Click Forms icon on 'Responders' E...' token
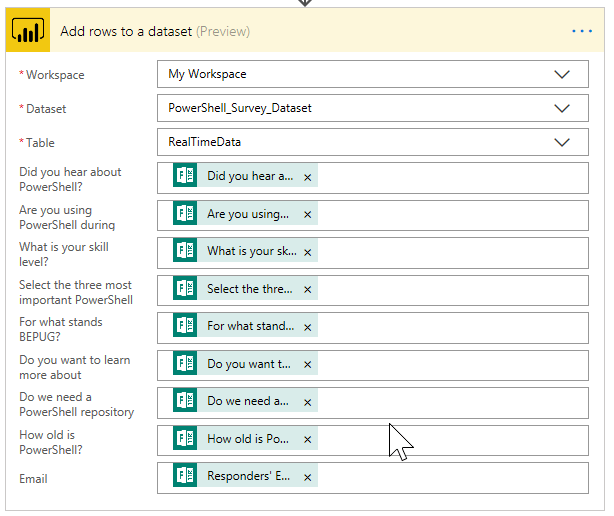The width and height of the screenshot is (614, 516). pyautogui.click(x=185, y=475)
